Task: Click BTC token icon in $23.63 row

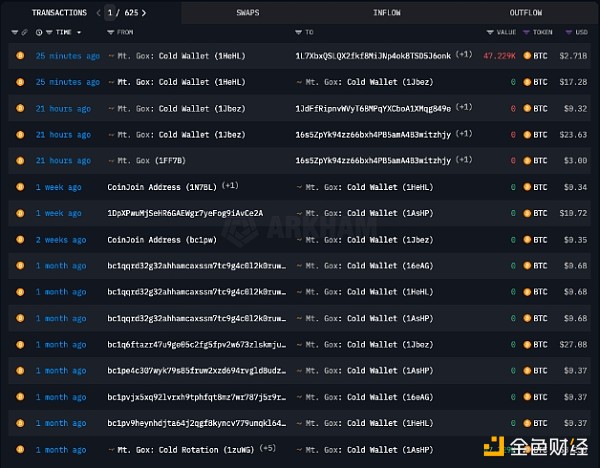Action: [527, 135]
